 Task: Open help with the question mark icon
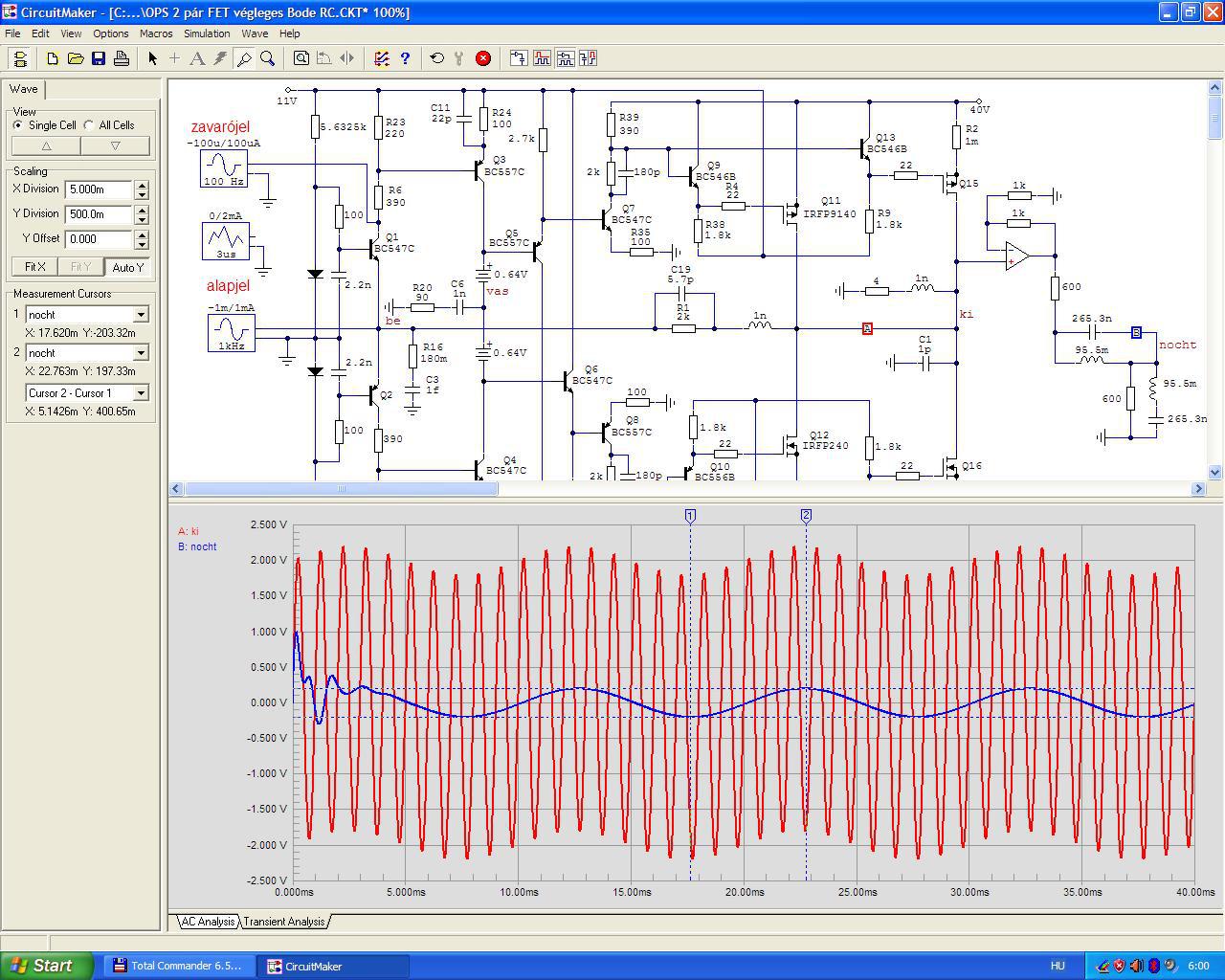(405, 58)
